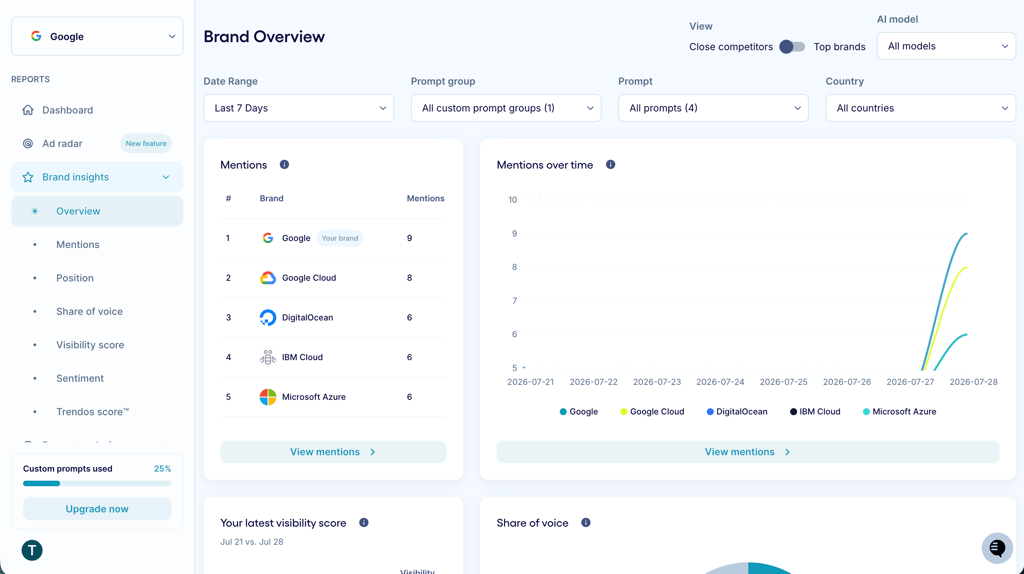Toggle Microsoft Azure series in chart legend

(x=899, y=411)
